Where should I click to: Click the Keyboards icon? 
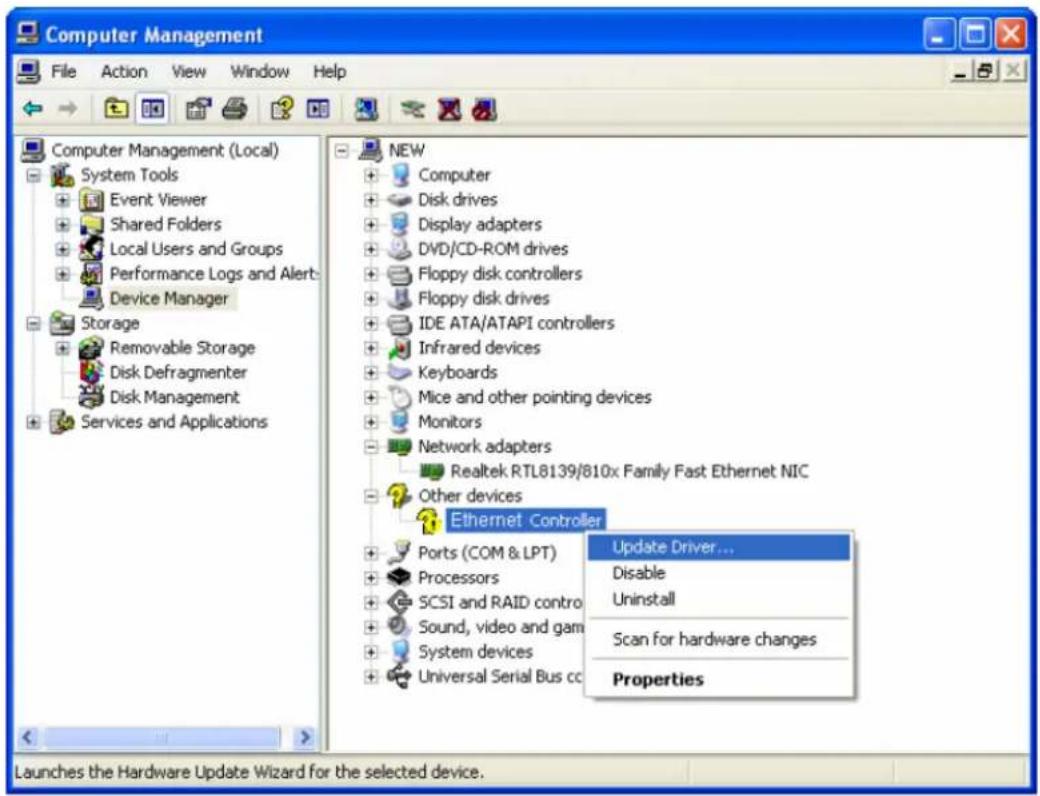coord(399,372)
